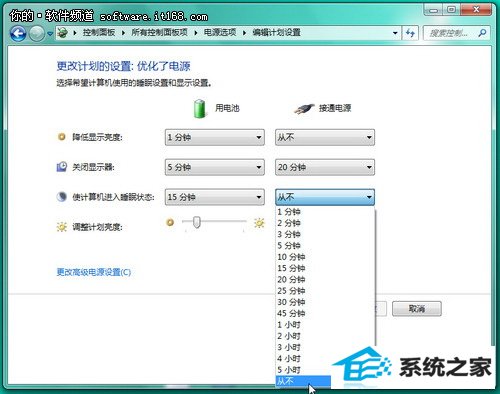
Task: Select 20 分钟 in the sleep list
Action: click(325, 280)
